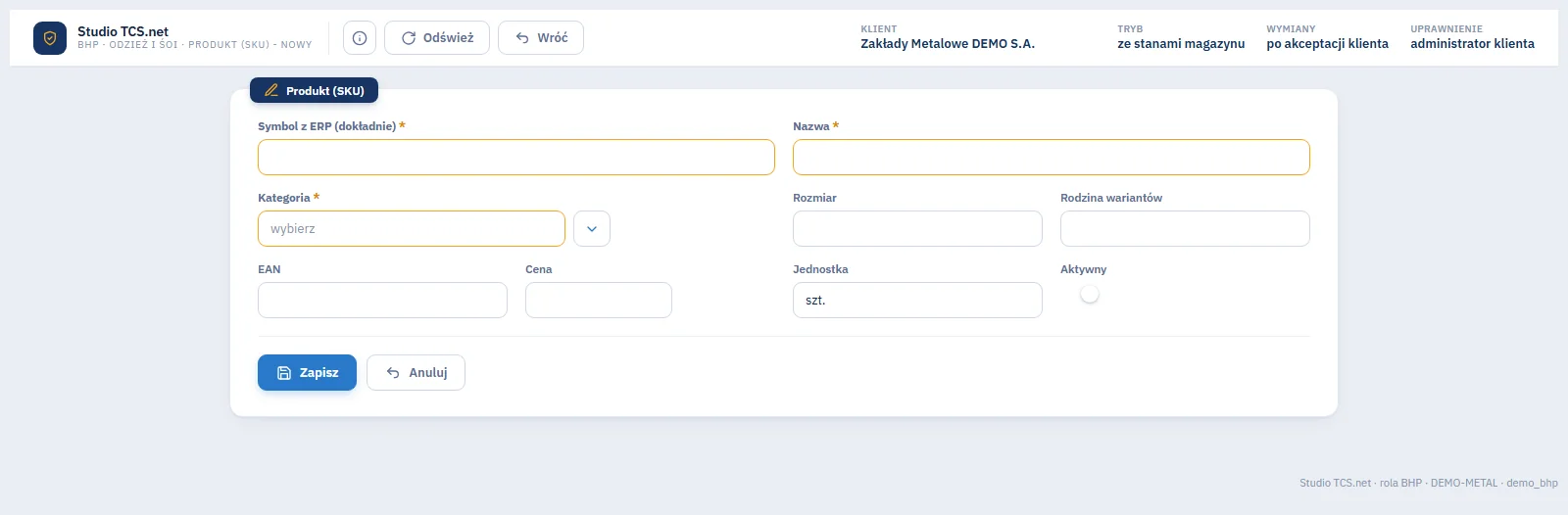The height and width of the screenshot is (515, 1568).
Task: Focus the EAN input field
Action: click(x=382, y=301)
